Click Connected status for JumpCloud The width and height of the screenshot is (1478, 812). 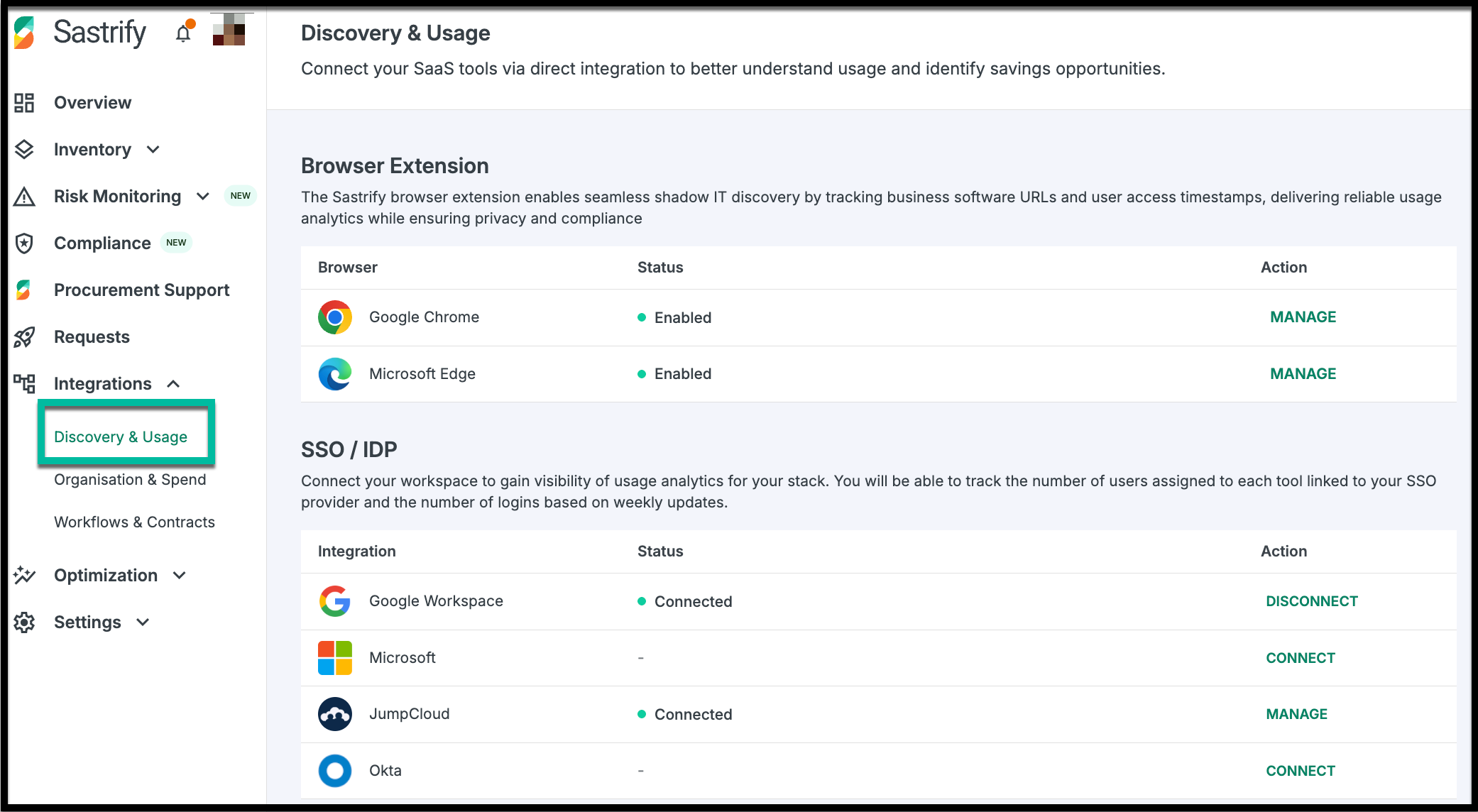(x=684, y=714)
